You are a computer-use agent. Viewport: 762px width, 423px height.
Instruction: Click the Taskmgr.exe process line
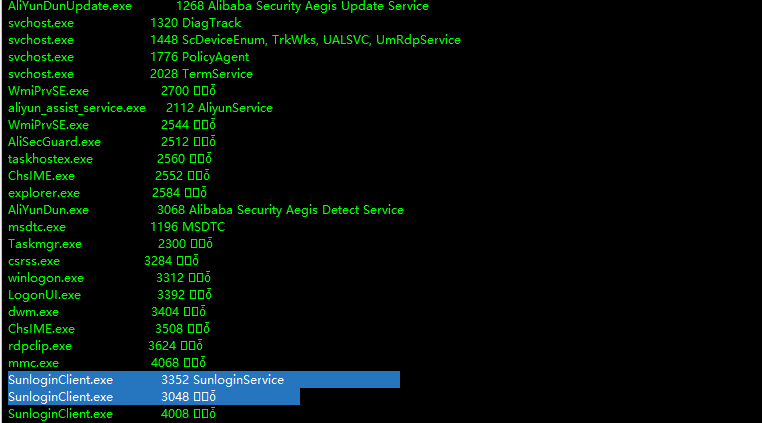coord(110,244)
